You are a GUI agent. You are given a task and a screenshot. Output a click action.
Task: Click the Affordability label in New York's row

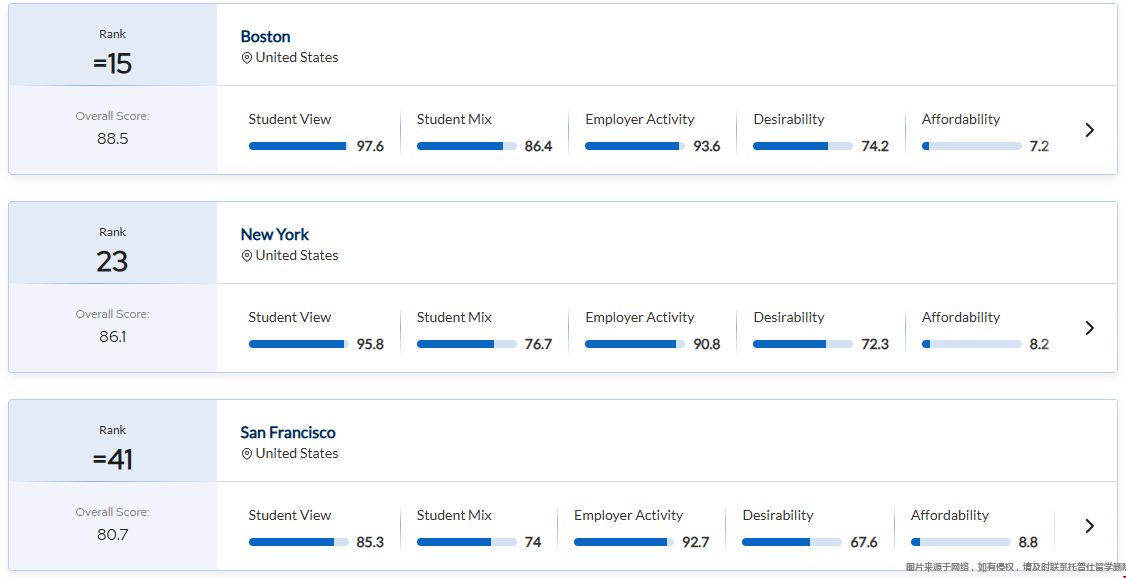tap(960, 317)
